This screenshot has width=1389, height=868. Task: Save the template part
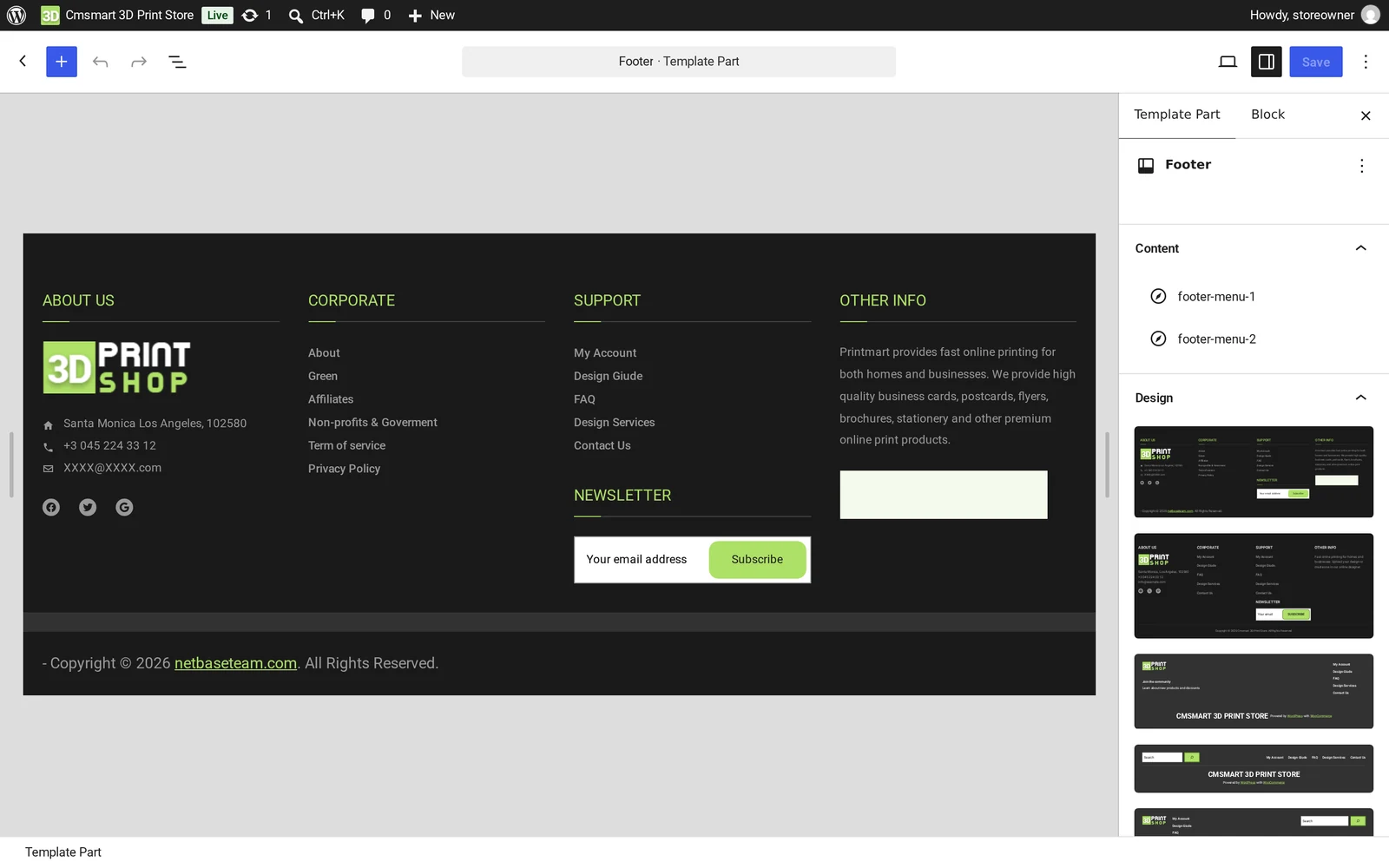[x=1316, y=62]
